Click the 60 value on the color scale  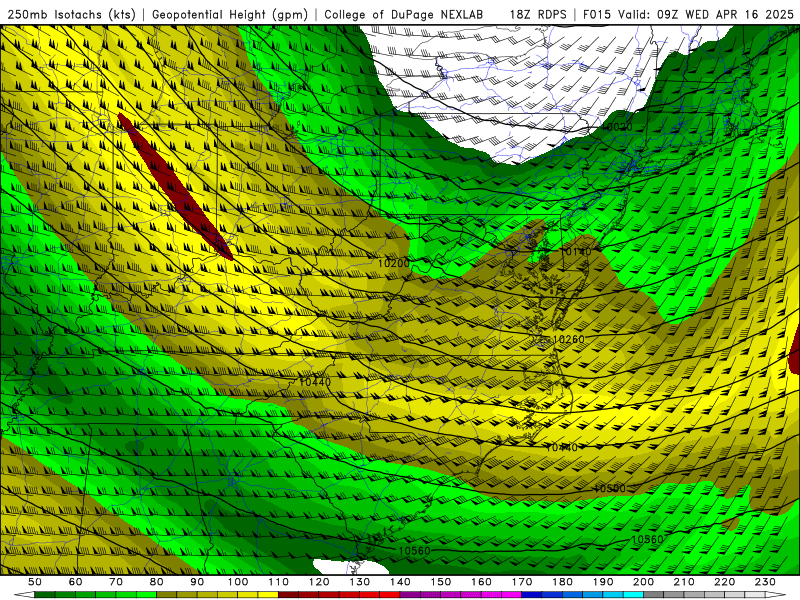pos(76,582)
